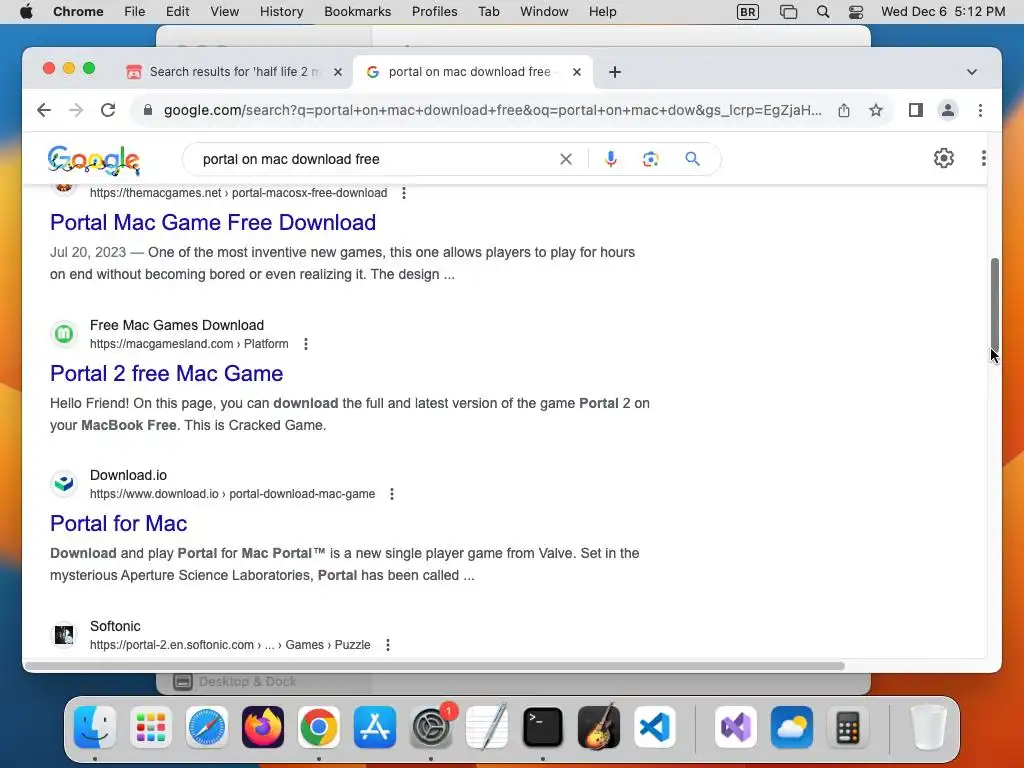1024x768 pixels.
Task: Open a new Chrome tab
Action: (x=615, y=72)
